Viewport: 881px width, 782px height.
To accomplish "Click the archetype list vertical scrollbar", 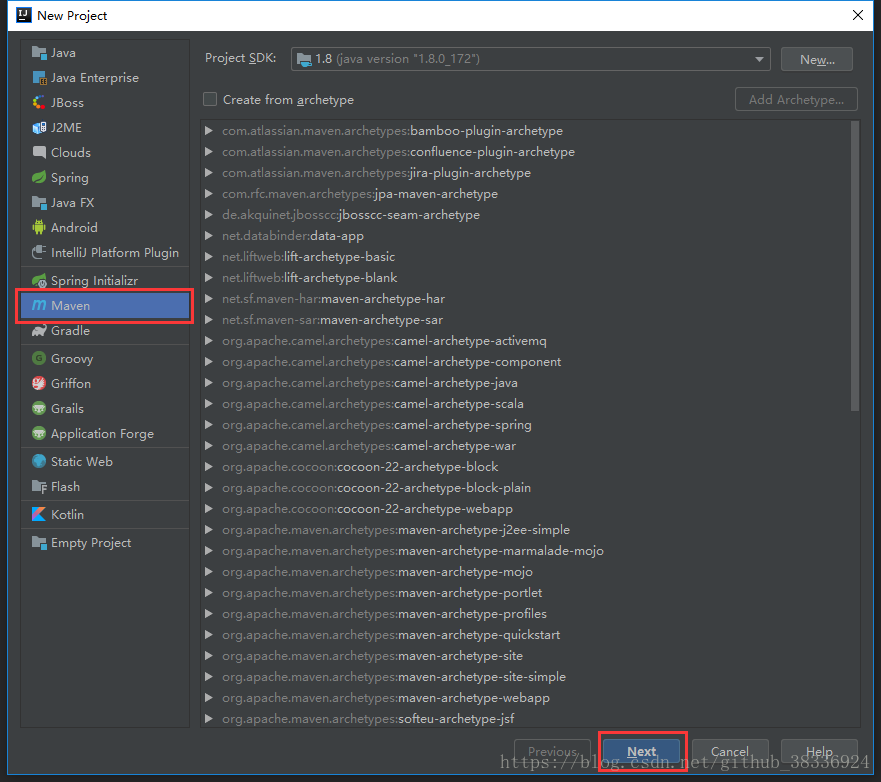I will [855, 266].
